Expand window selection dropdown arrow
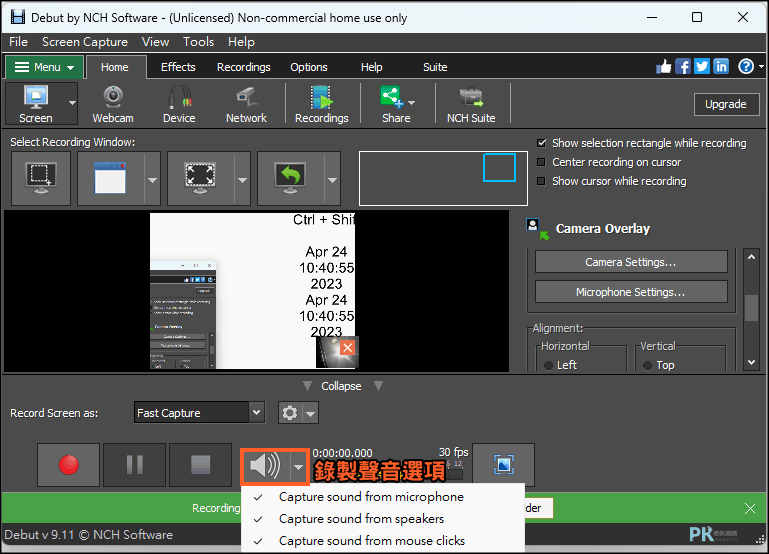 [x=153, y=179]
